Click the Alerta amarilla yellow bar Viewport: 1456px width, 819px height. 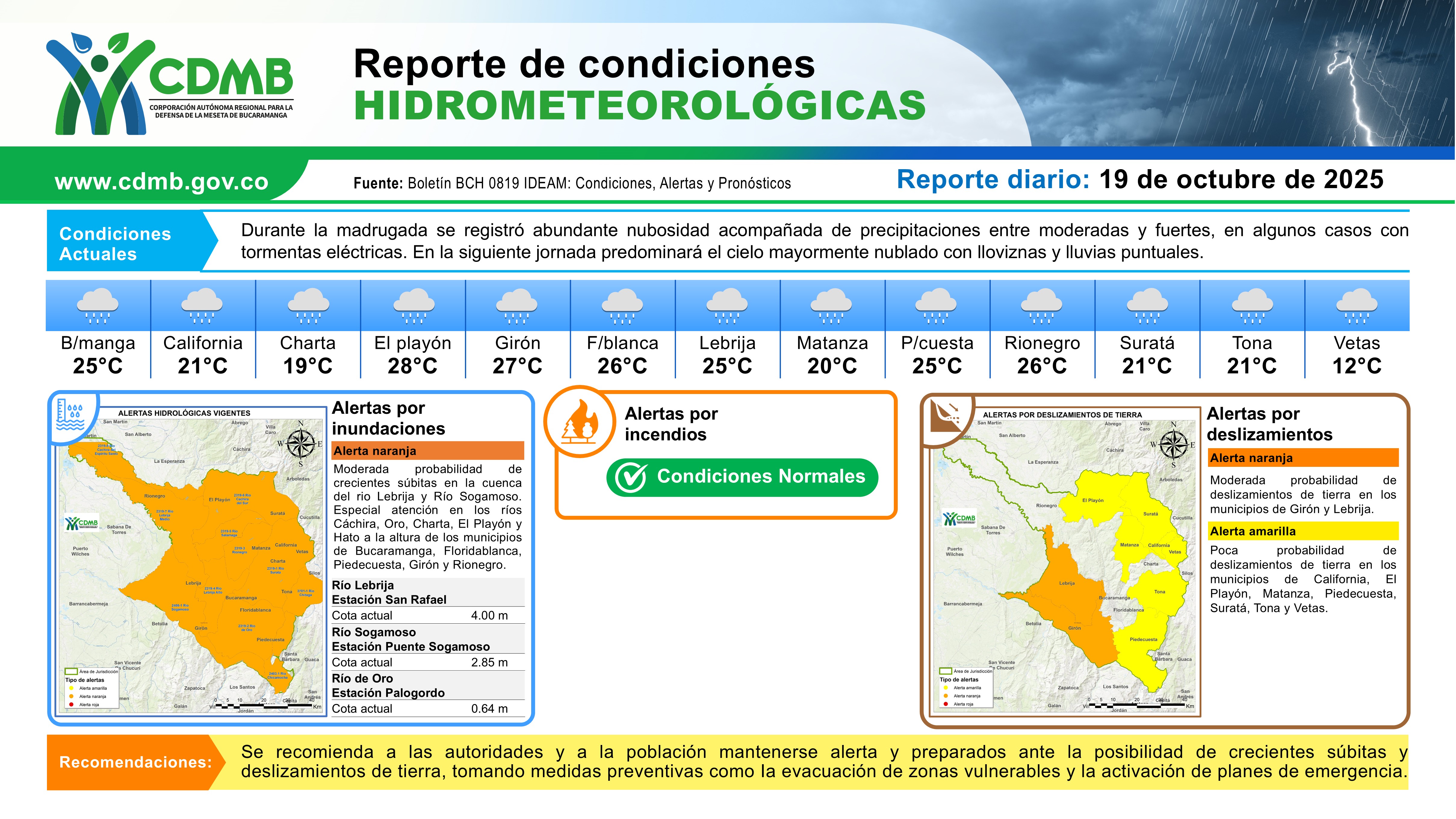[1303, 531]
